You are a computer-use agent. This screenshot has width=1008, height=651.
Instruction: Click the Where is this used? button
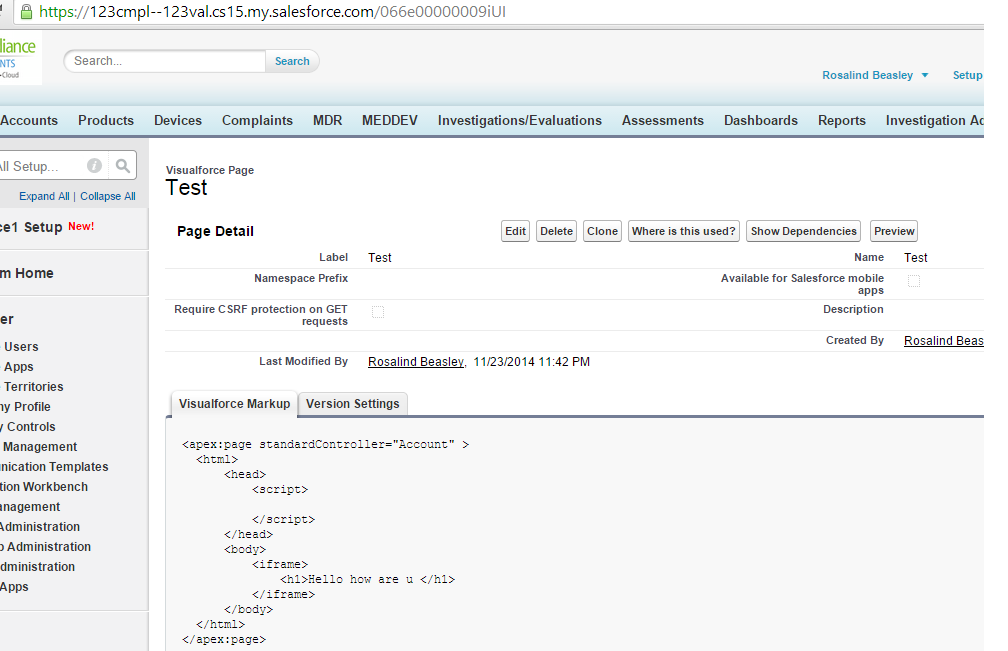(x=683, y=231)
